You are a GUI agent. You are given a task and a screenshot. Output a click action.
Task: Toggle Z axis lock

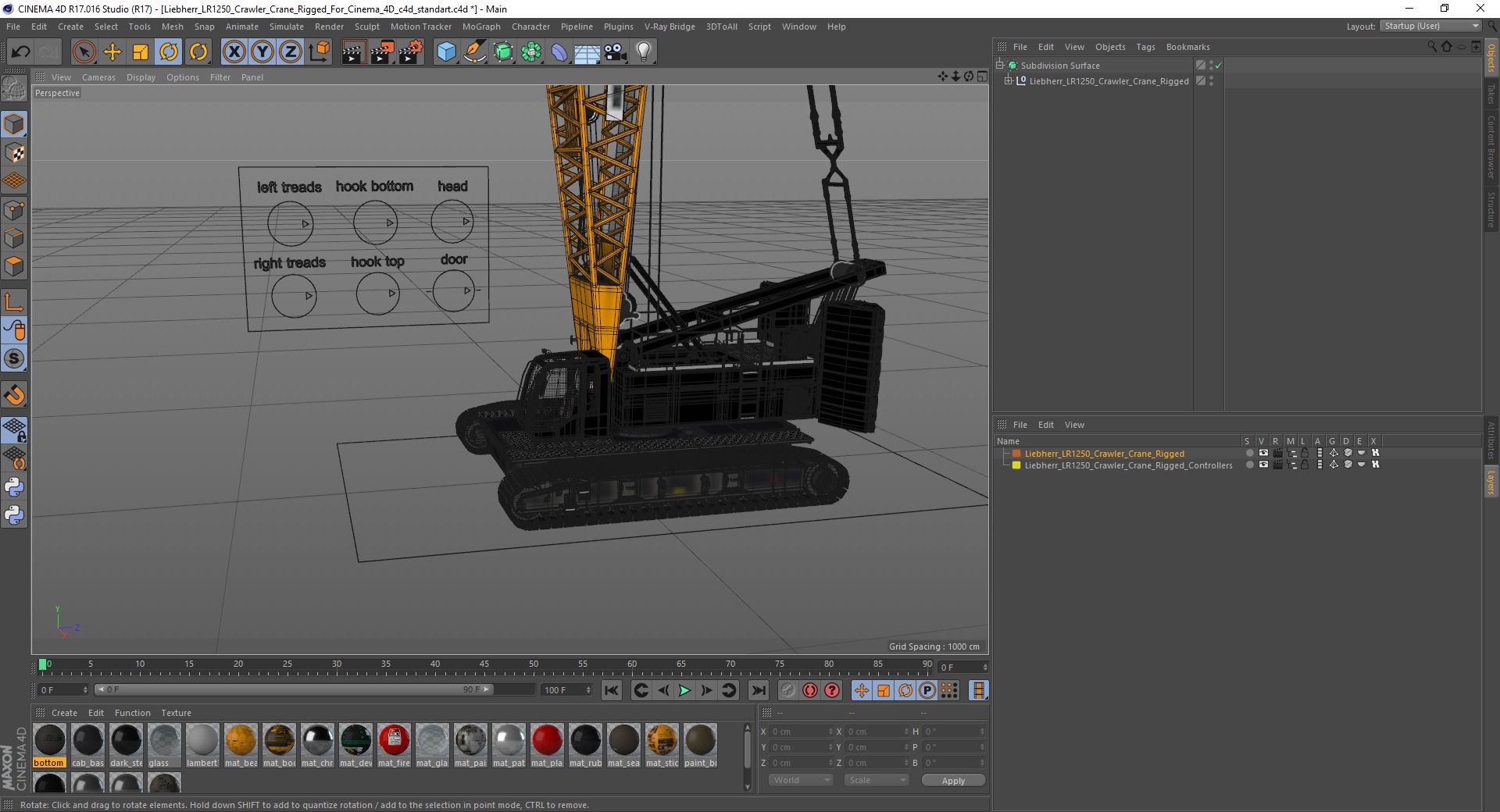[x=291, y=52]
